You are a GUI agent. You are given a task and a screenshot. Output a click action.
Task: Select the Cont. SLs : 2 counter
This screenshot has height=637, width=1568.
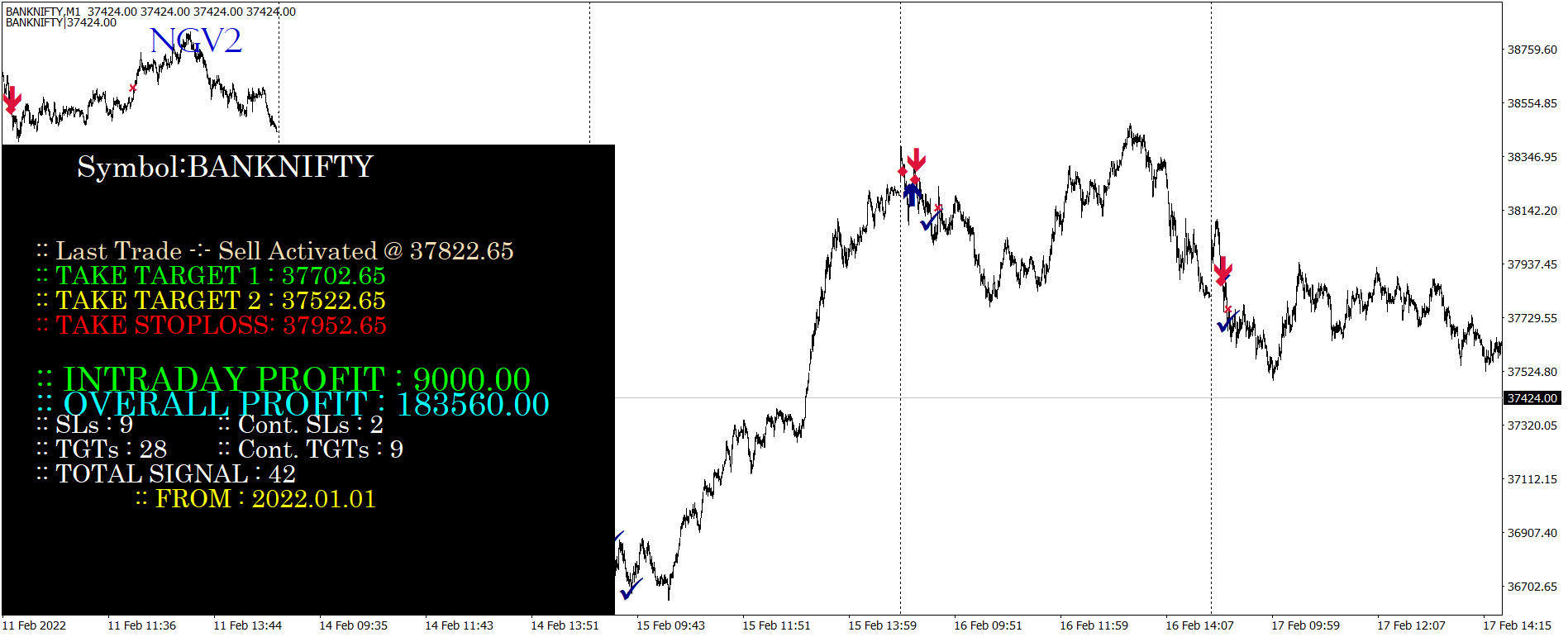click(301, 425)
